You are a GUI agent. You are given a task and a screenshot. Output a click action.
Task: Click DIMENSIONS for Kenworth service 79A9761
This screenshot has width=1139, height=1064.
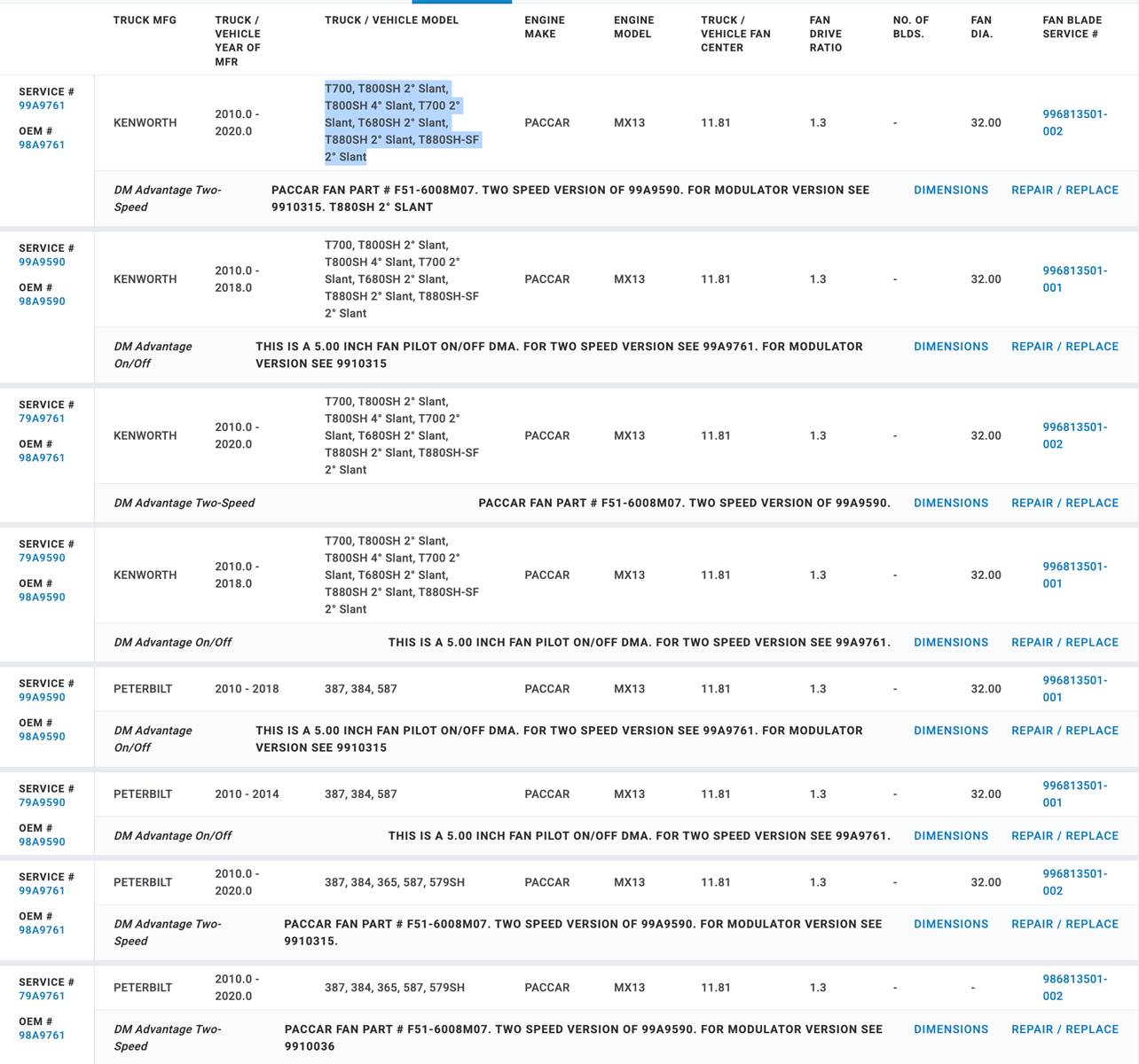point(951,503)
